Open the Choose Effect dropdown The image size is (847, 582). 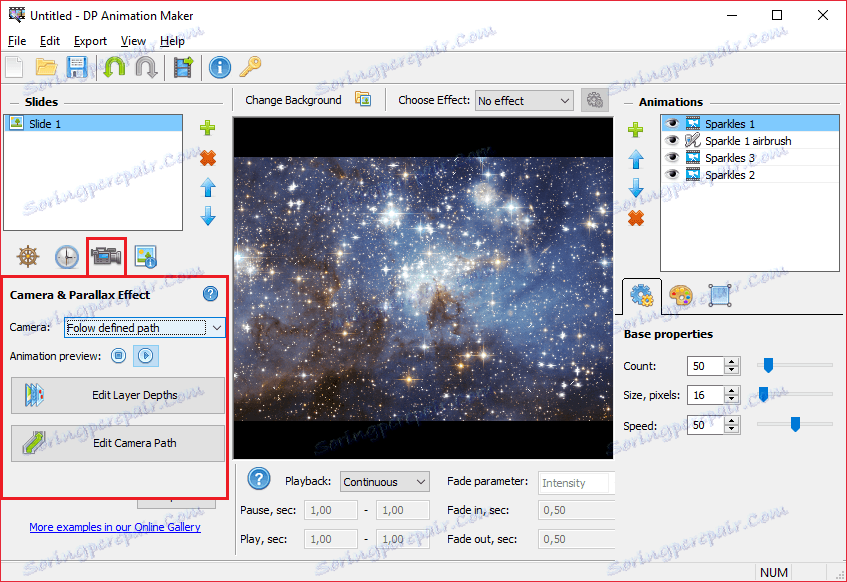(x=524, y=101)
